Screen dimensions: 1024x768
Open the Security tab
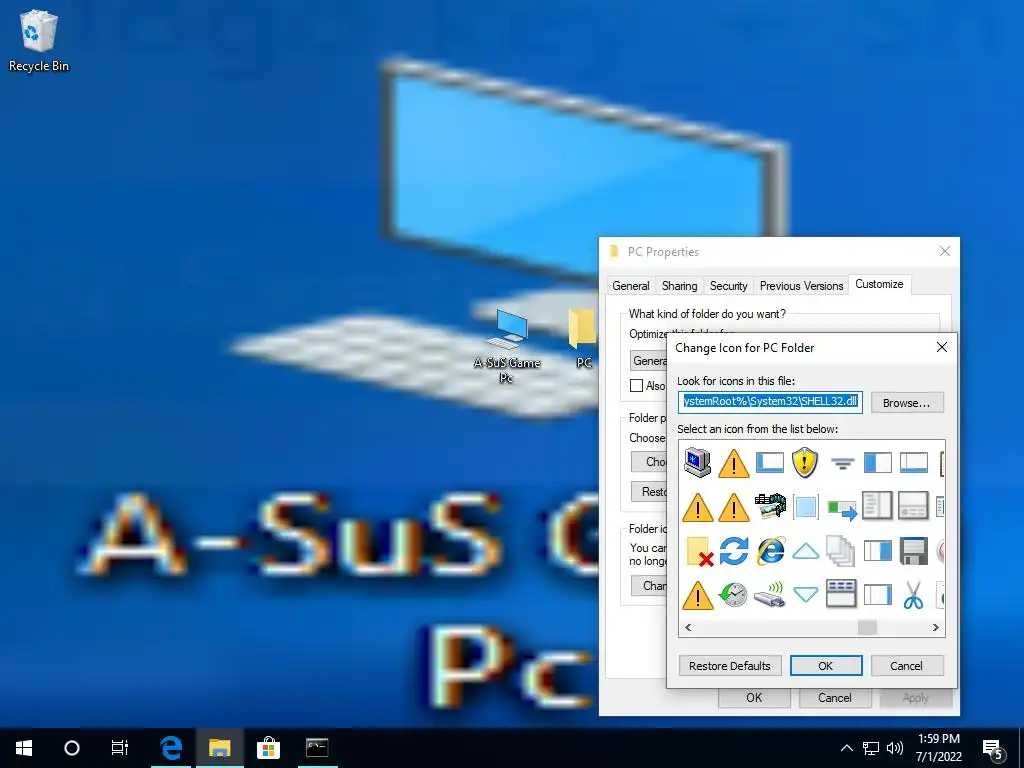pos(728,285)
